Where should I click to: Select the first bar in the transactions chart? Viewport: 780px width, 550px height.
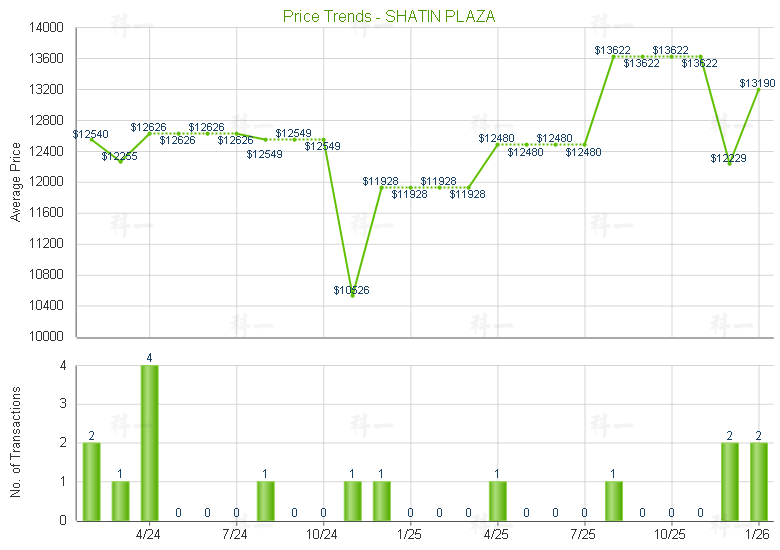pos(91,481)
